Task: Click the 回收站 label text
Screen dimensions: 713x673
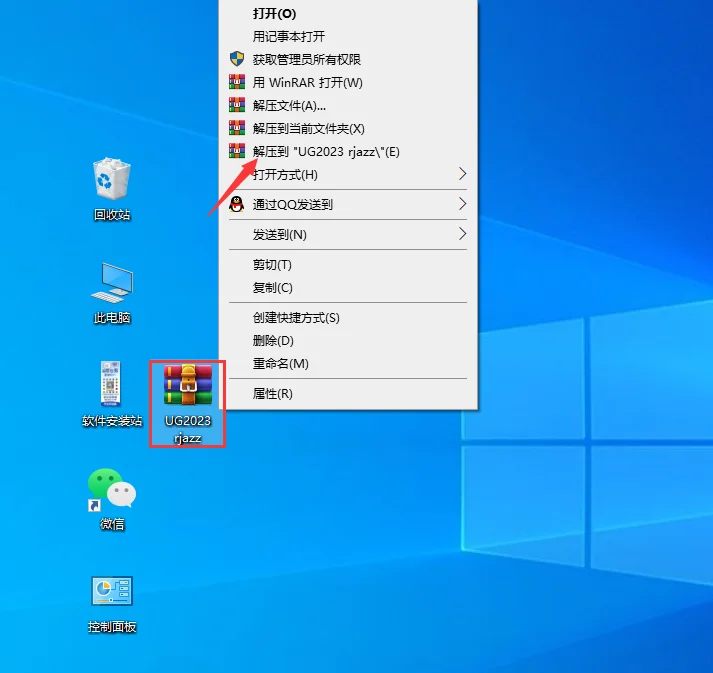Action: (x=112, y=214)
